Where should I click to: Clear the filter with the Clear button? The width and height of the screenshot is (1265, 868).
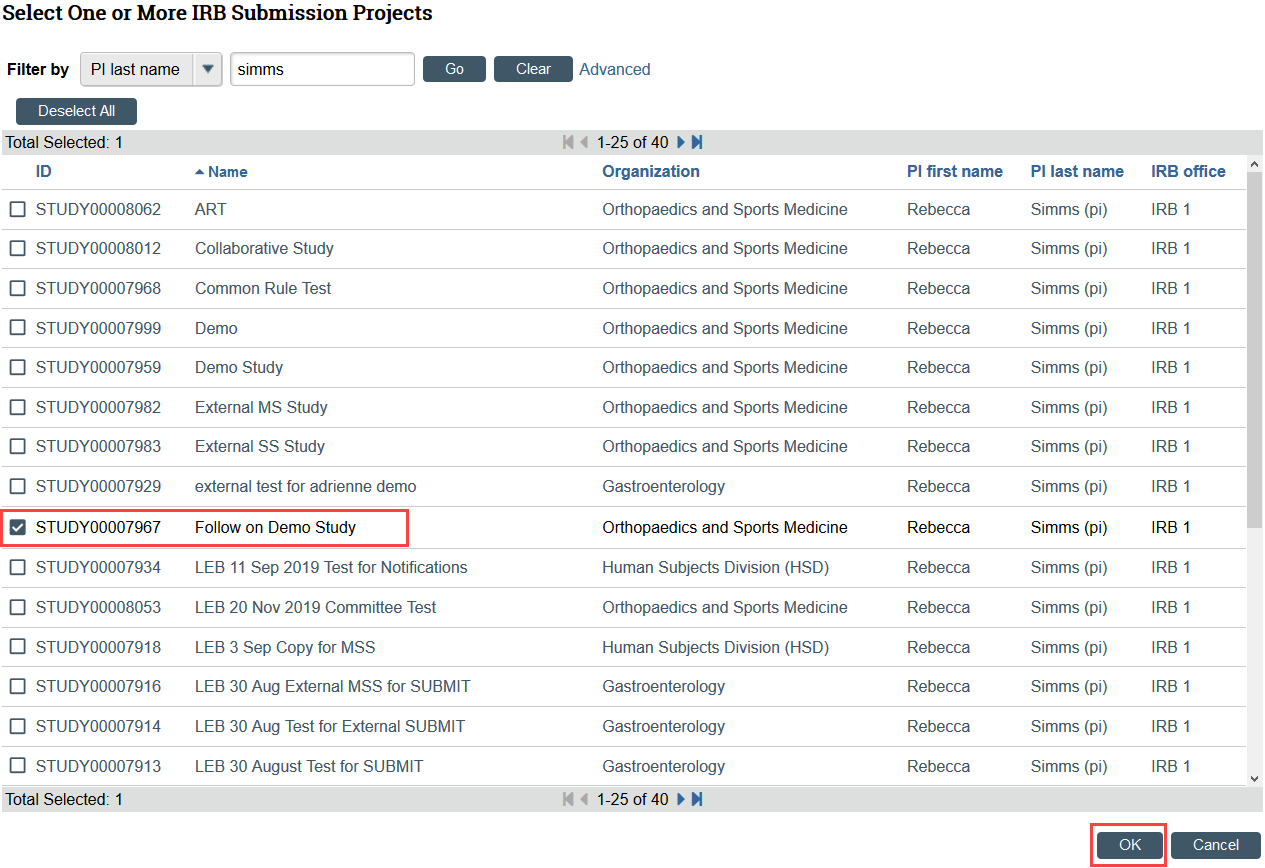point(533,69)
